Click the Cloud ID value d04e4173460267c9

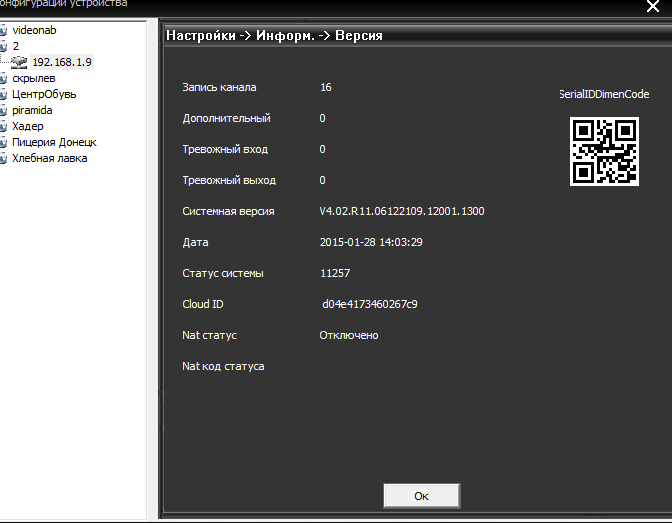pos(369,304)
